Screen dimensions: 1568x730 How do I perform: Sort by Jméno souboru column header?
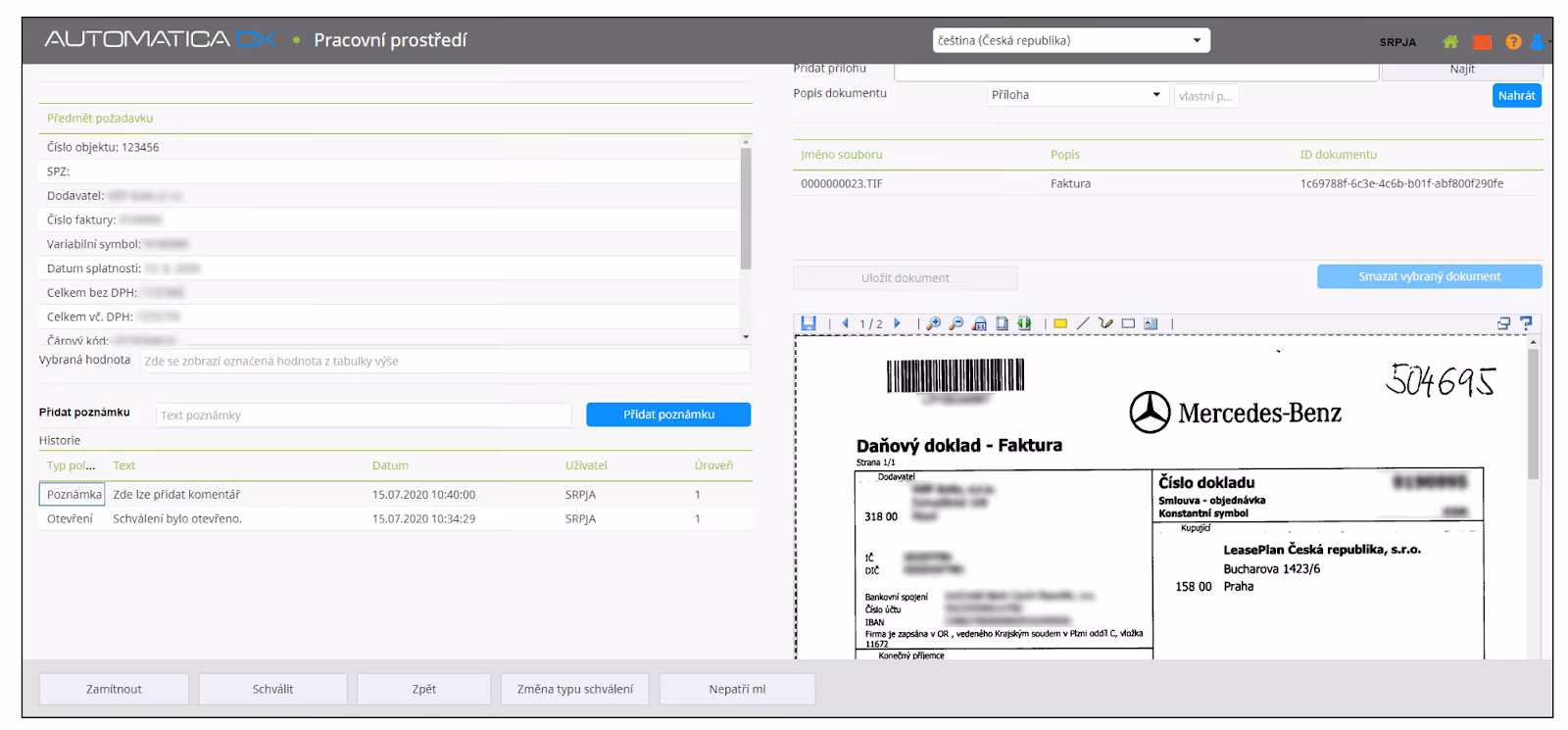(x=842, y=155)
